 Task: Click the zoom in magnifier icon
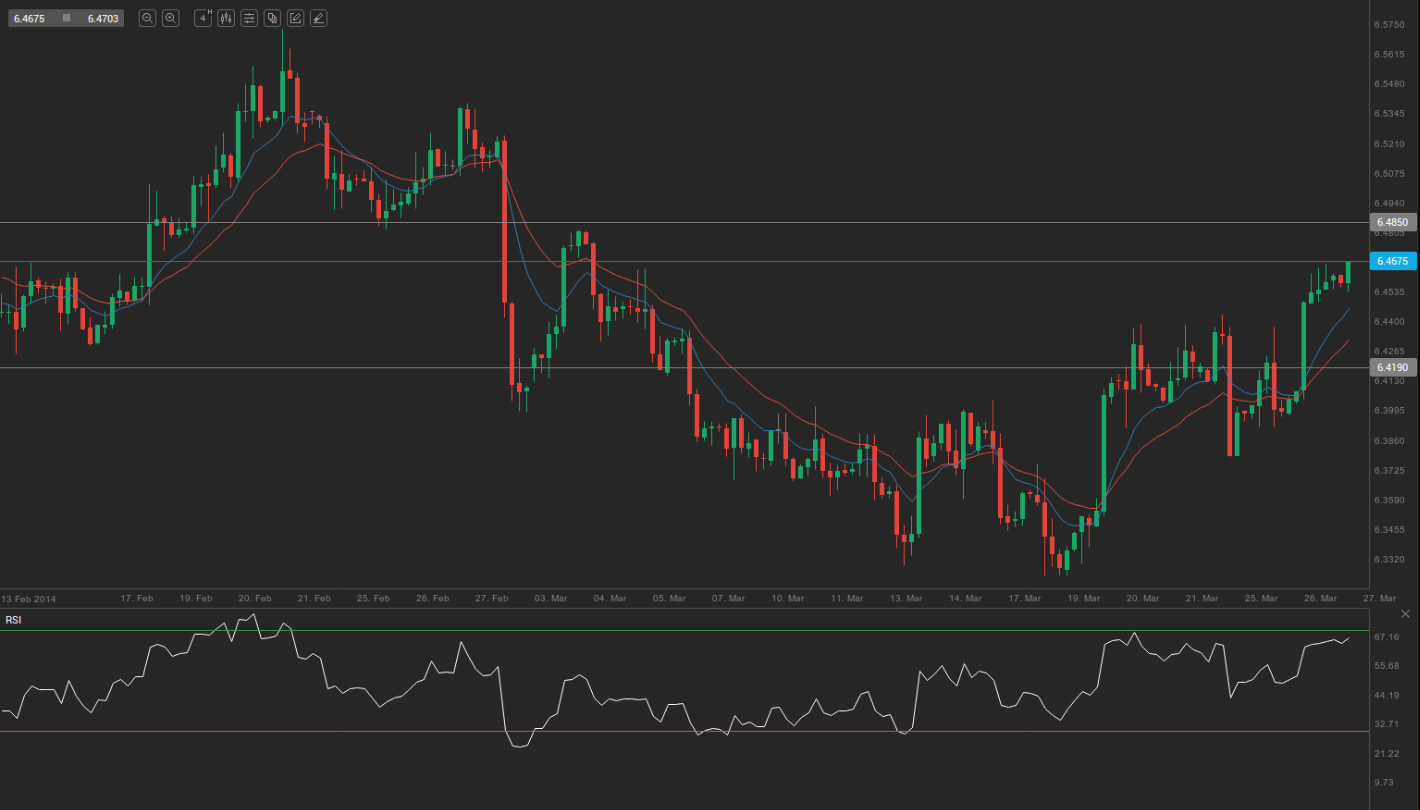(171, 18)
